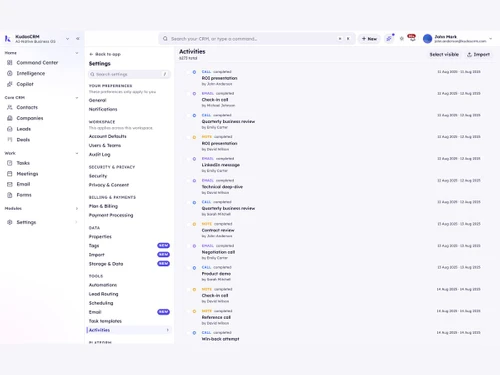
Task: Click the Forms document icon
Action: tap(10, 195)
